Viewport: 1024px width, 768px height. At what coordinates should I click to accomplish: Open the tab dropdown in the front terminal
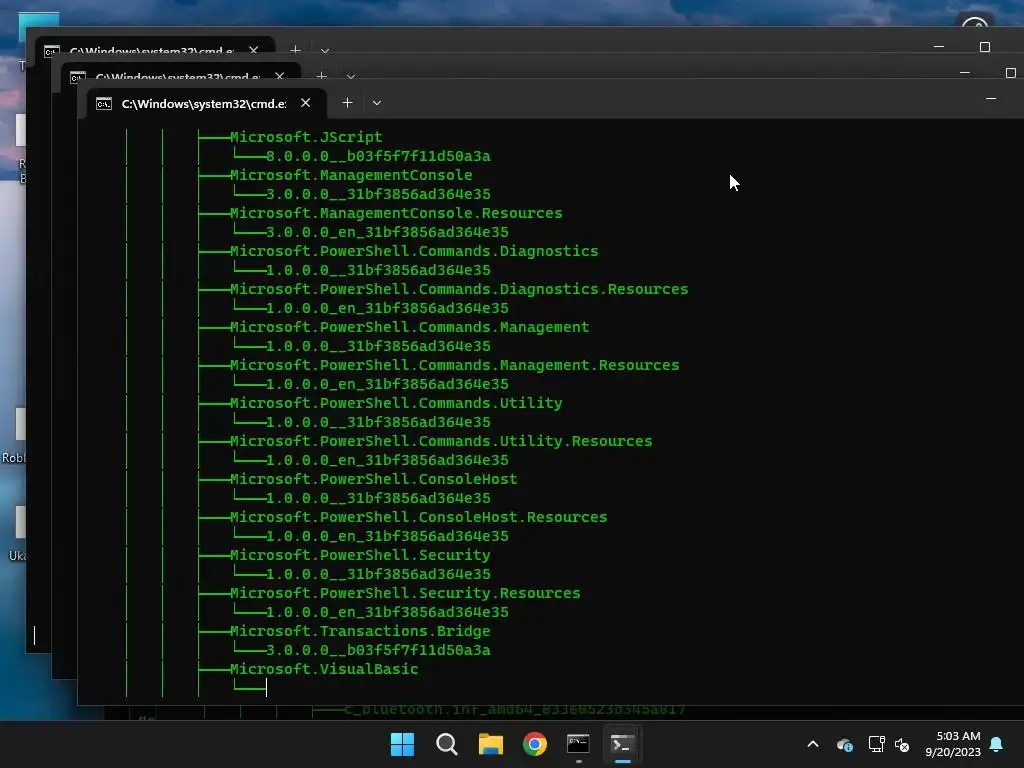(x=377, y=103)
